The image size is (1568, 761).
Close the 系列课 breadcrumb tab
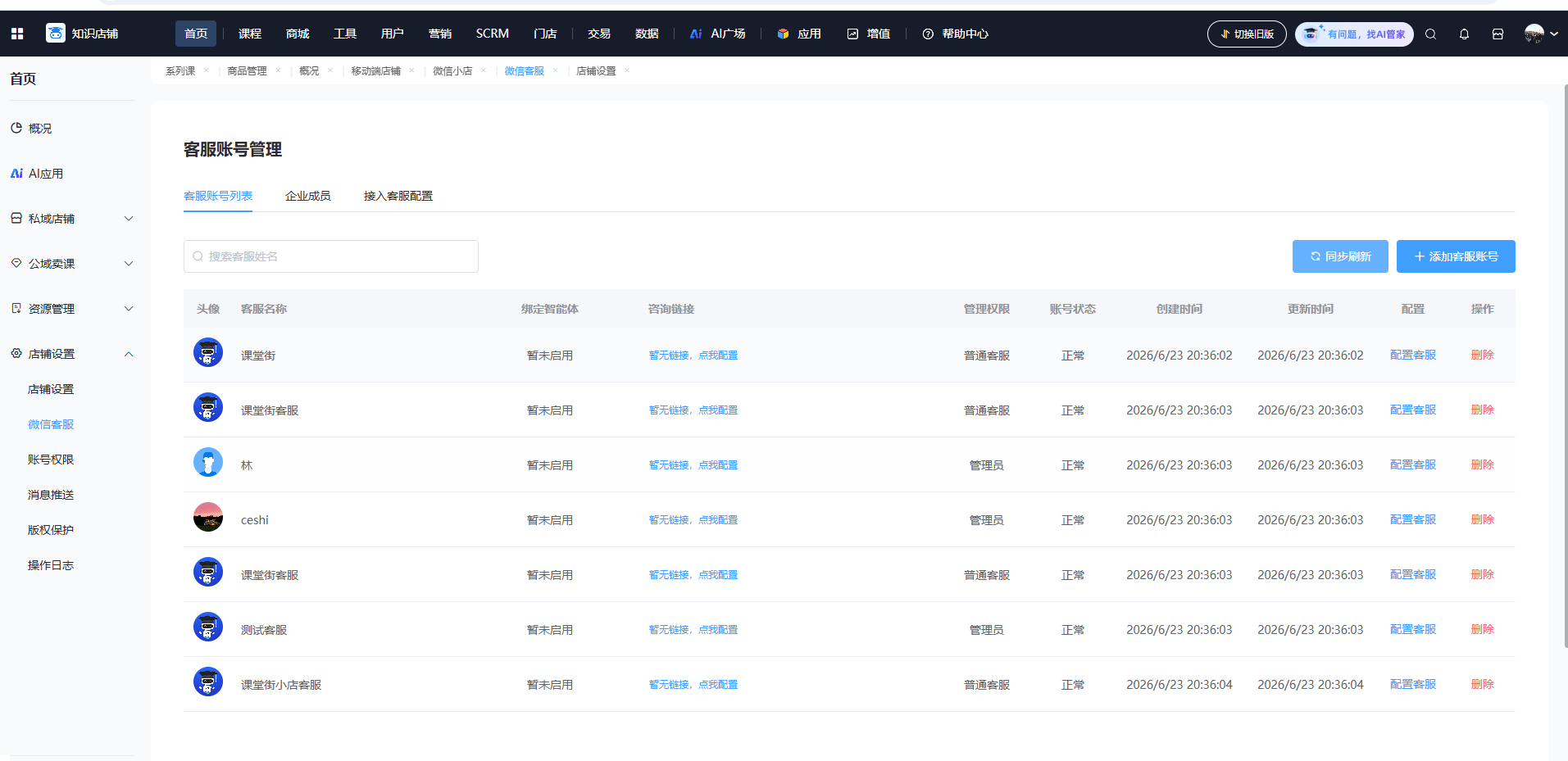(x=206, y=70)
